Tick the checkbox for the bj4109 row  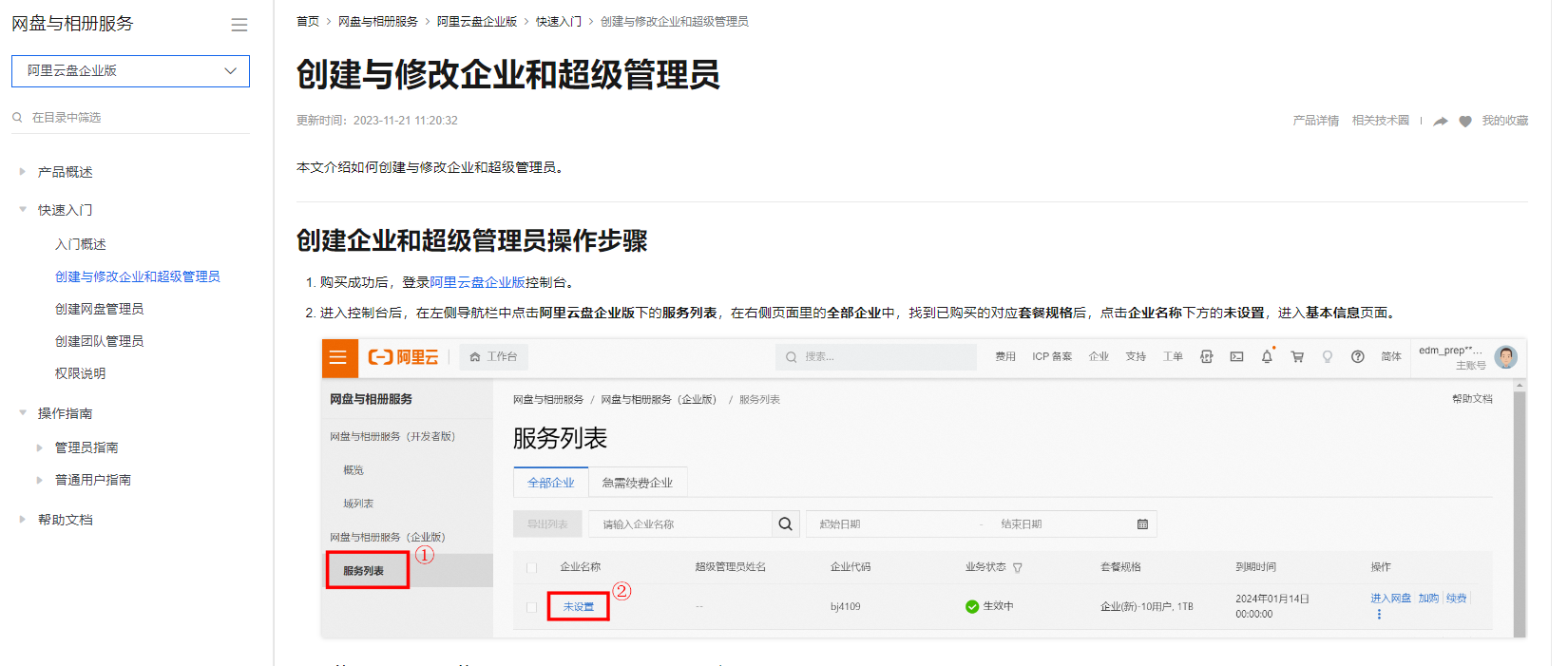531,607
